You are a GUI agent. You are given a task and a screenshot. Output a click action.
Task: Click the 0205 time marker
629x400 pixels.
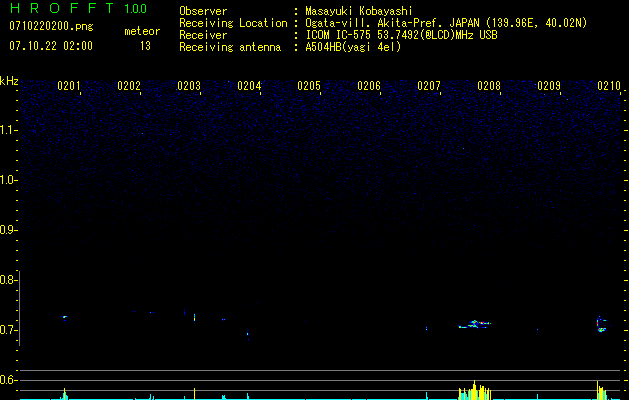click(309, 86)
